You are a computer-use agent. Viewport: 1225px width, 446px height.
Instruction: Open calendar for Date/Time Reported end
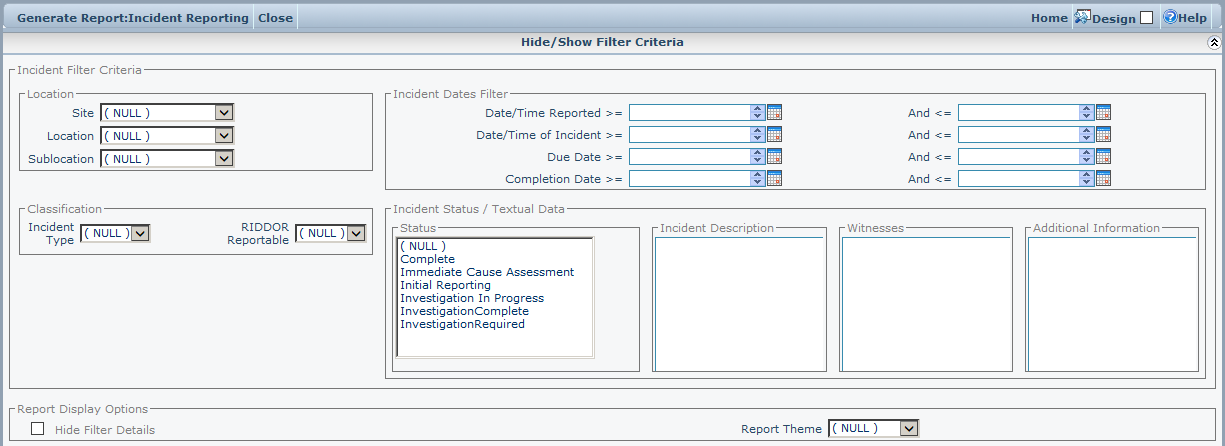coord(1103,113)
